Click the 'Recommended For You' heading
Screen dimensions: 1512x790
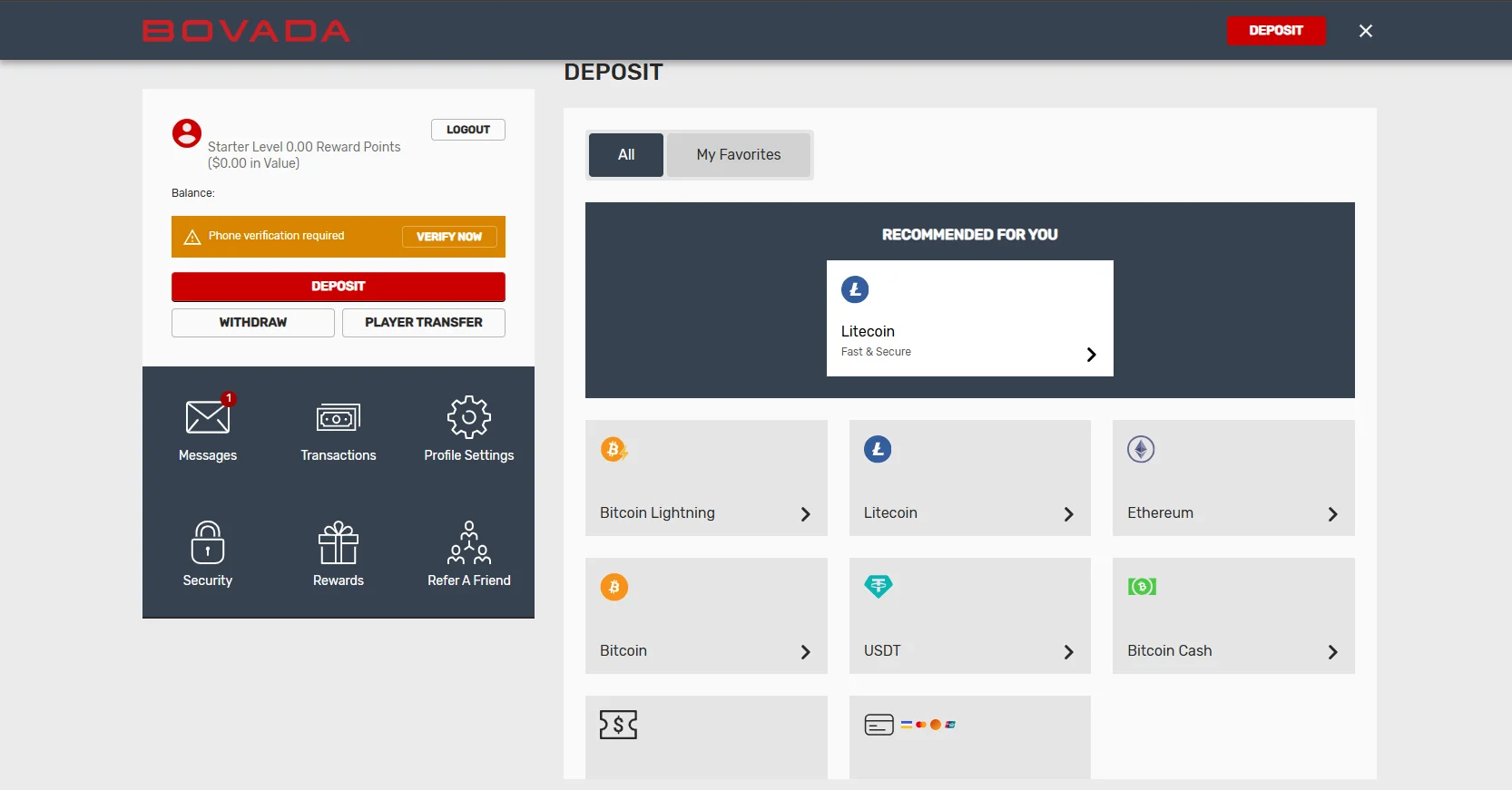(x=970, y=235)
